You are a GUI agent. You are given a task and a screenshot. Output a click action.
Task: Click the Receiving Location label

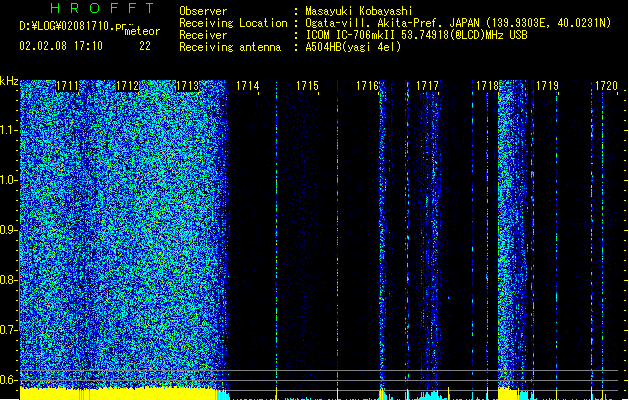point(233,23)
